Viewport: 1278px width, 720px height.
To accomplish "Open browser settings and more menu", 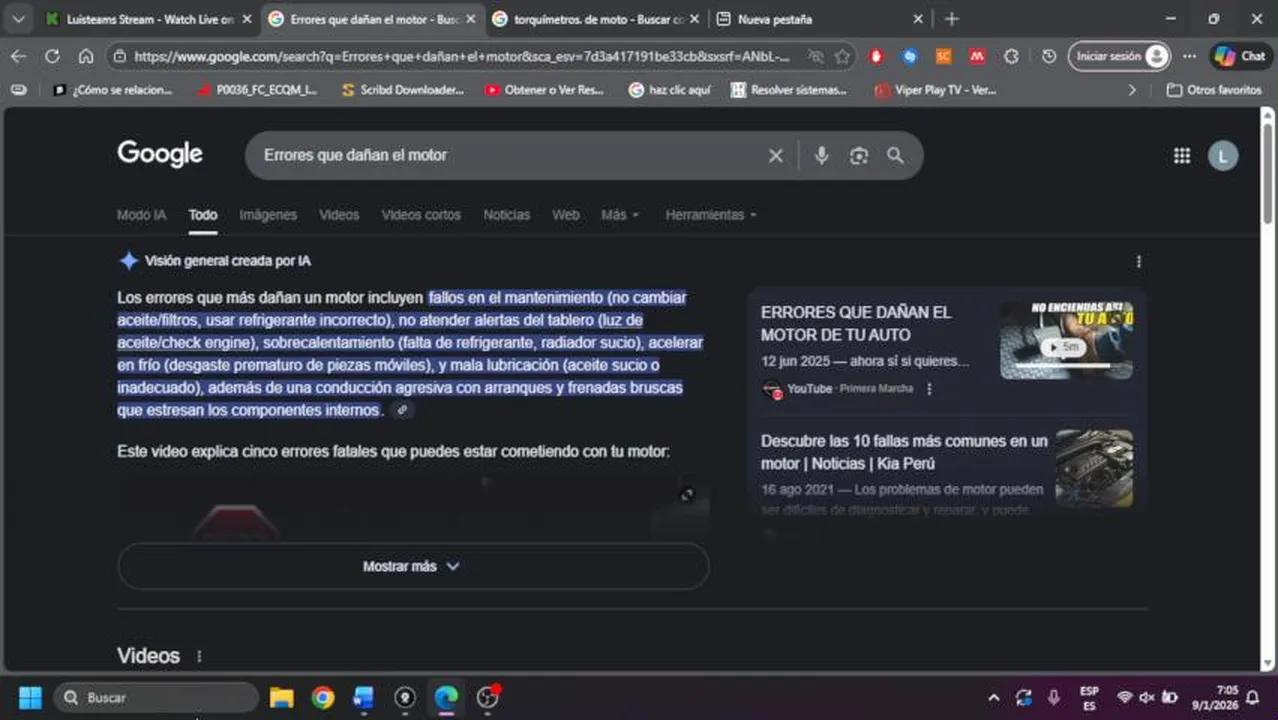I will 1189,57.
